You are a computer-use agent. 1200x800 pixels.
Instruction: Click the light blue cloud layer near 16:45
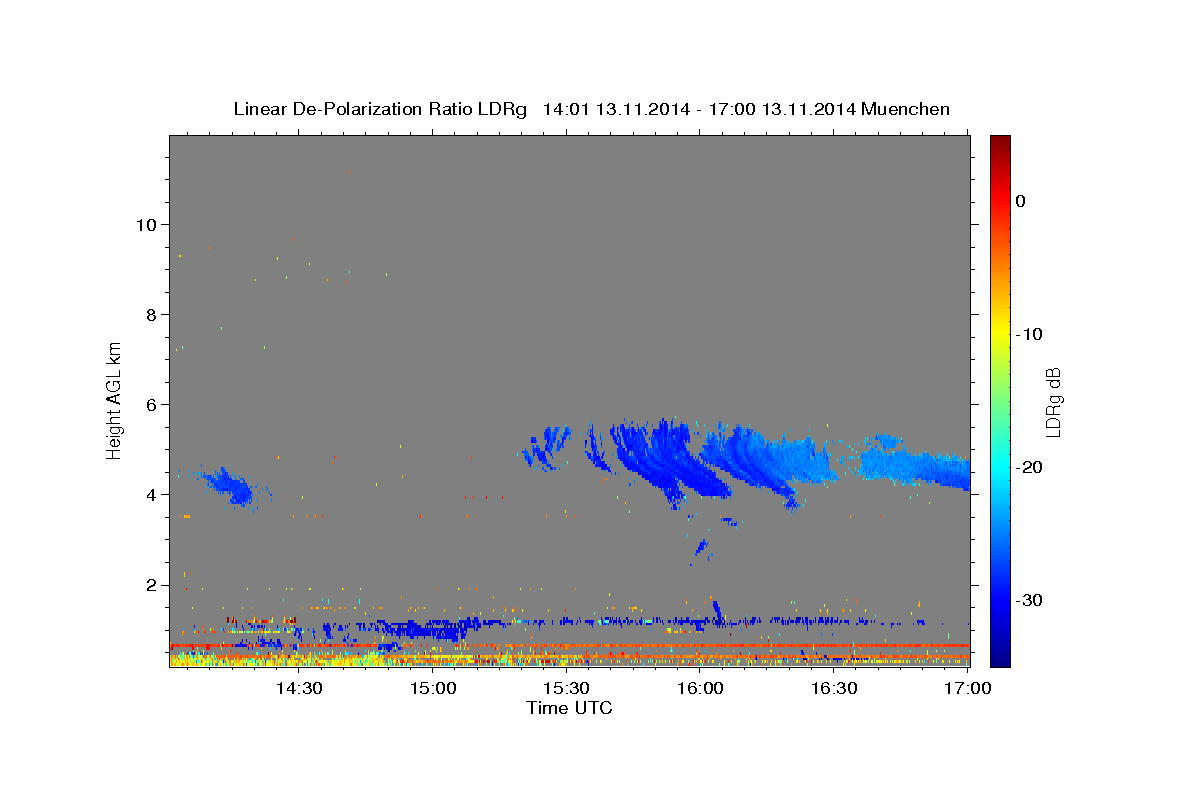915,465
